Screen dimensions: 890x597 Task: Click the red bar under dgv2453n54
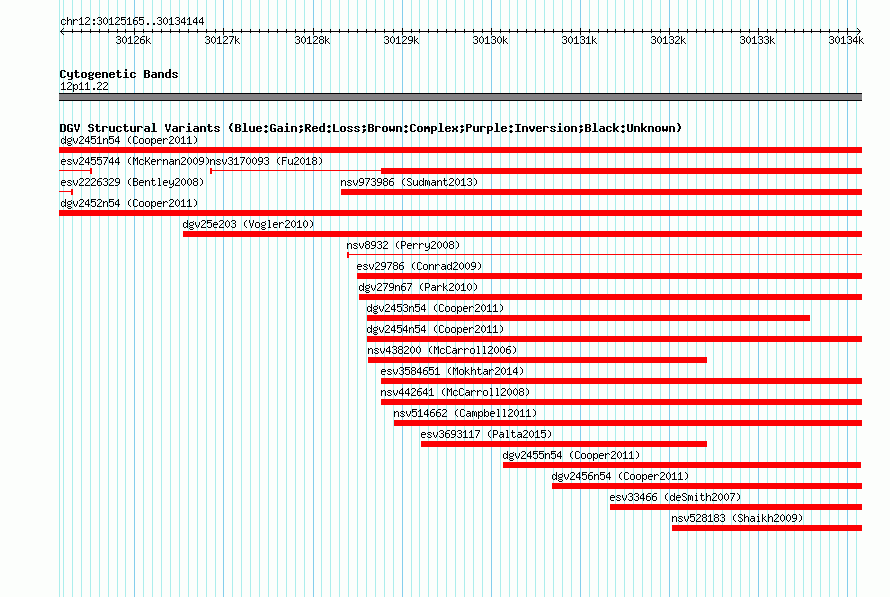pos(588,318)
